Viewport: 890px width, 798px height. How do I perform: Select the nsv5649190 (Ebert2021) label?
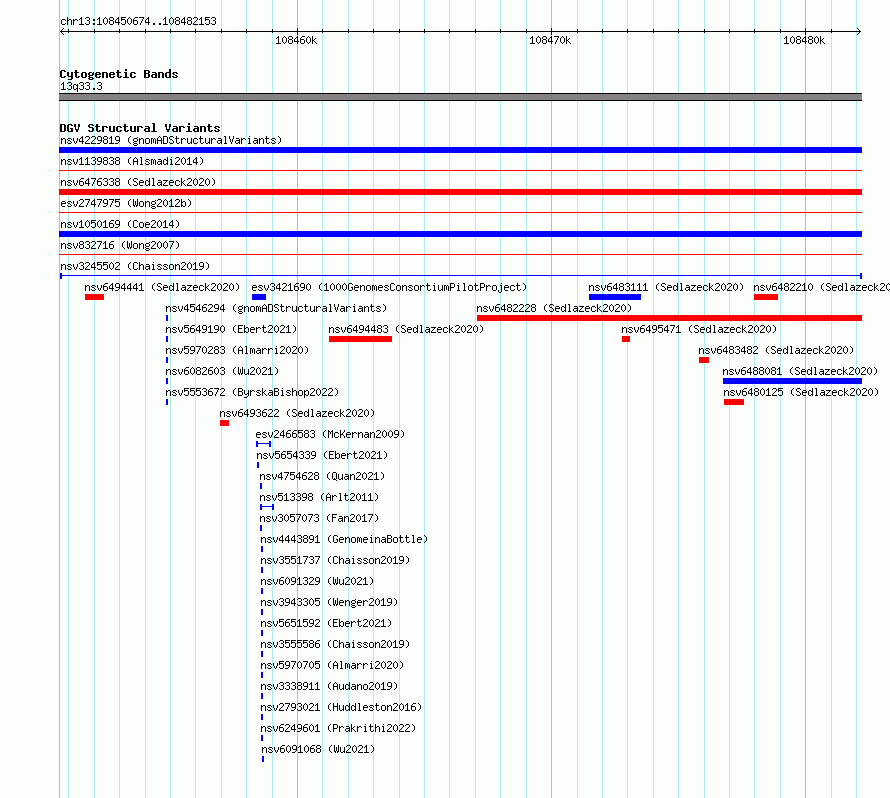[231, 329]
